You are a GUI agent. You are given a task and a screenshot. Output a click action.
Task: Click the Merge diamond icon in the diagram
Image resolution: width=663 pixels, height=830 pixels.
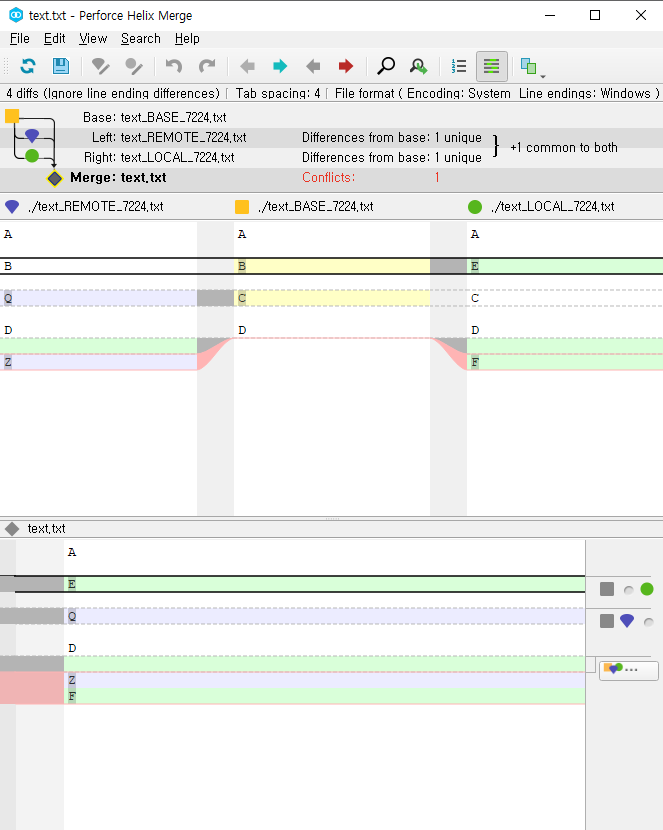click(55, 178)
